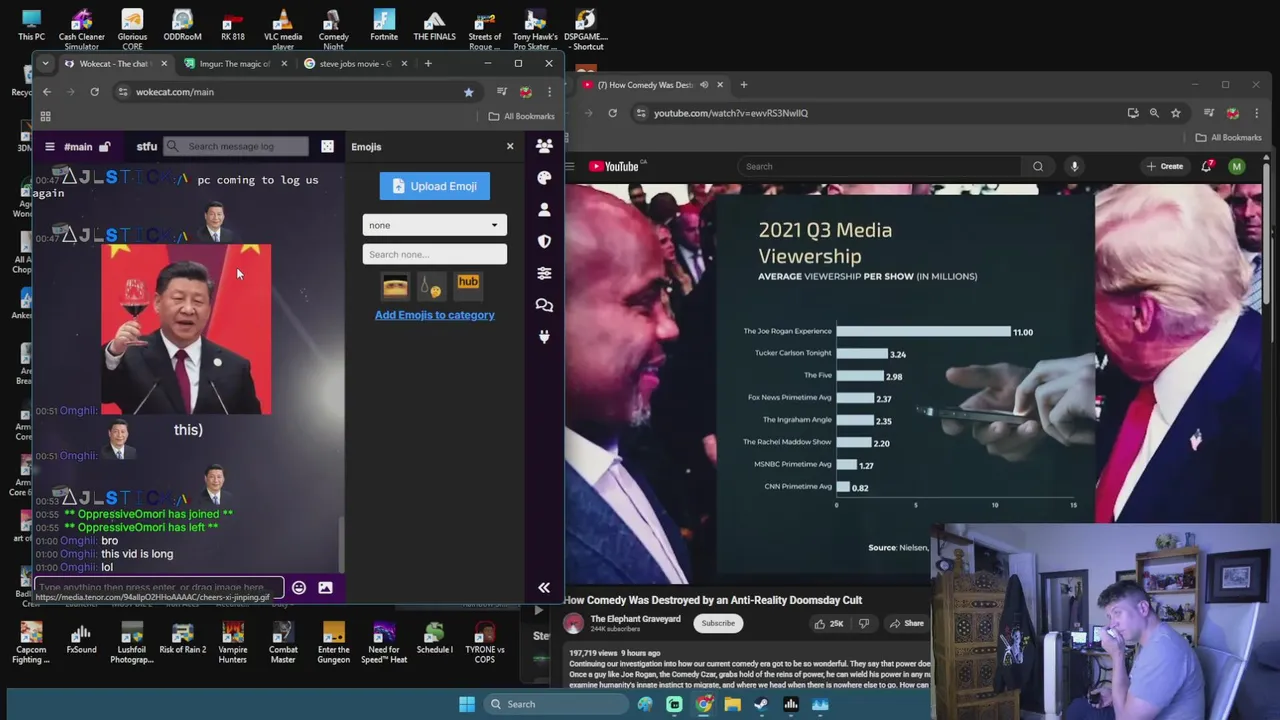Click 'OppressiveOmori has joined' message
This screenshot has height=720, width=1280.
[148, 514]
